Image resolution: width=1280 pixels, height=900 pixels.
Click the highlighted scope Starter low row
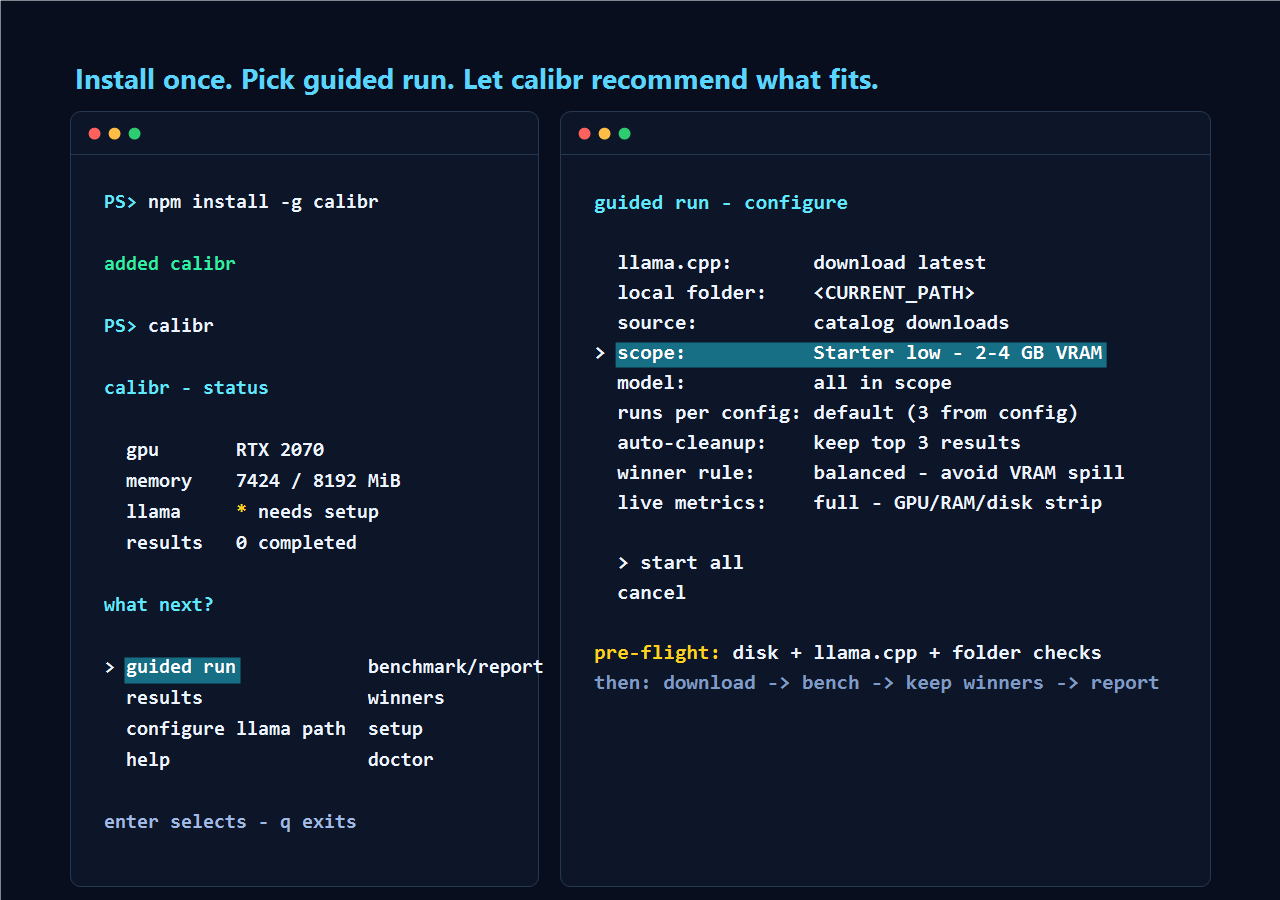[x=861, y=353]
